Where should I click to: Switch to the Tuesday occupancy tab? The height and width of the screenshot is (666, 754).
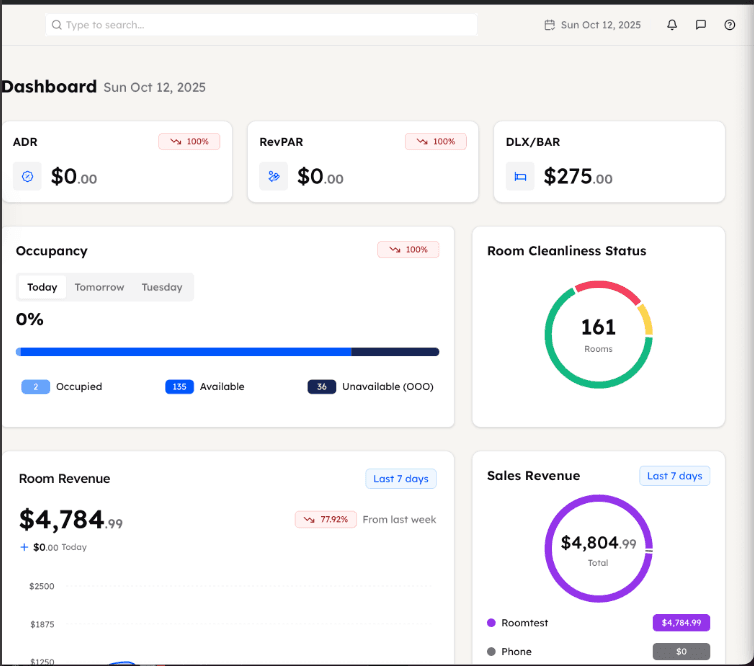tap(161, 287)
